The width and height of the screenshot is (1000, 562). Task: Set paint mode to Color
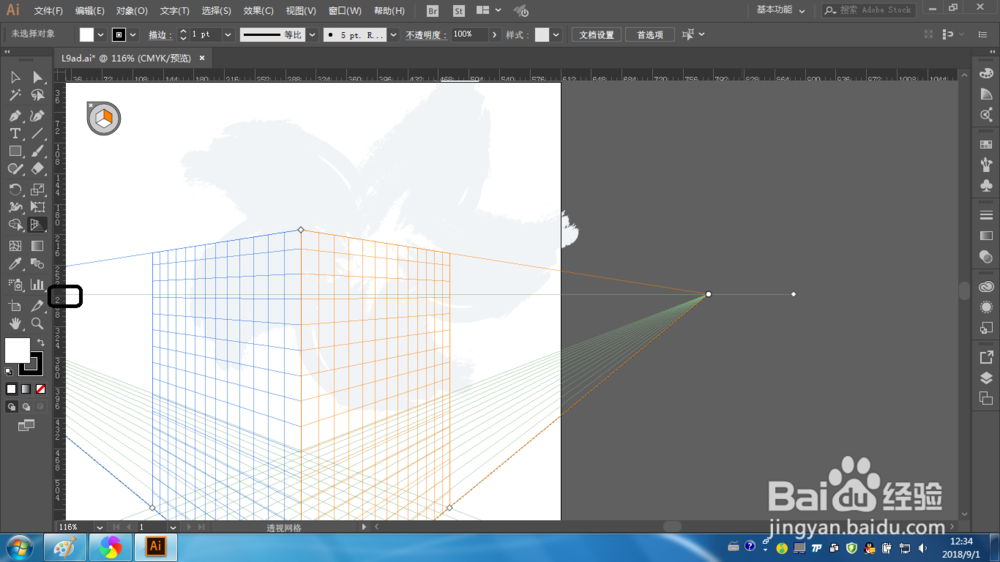11,389
